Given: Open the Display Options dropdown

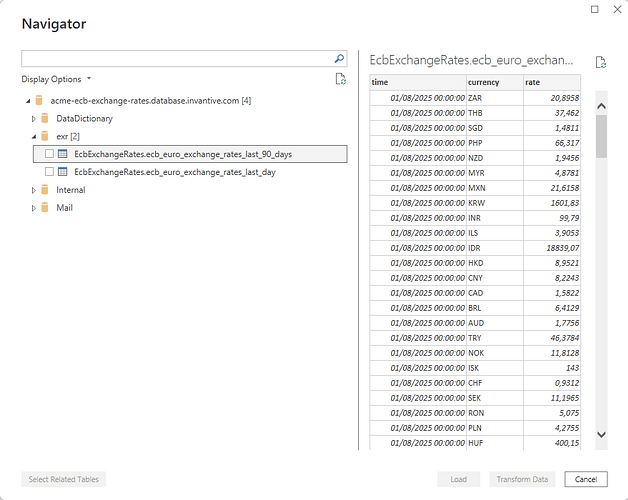Looking at the screenshot, I should (x=56, y=79).
